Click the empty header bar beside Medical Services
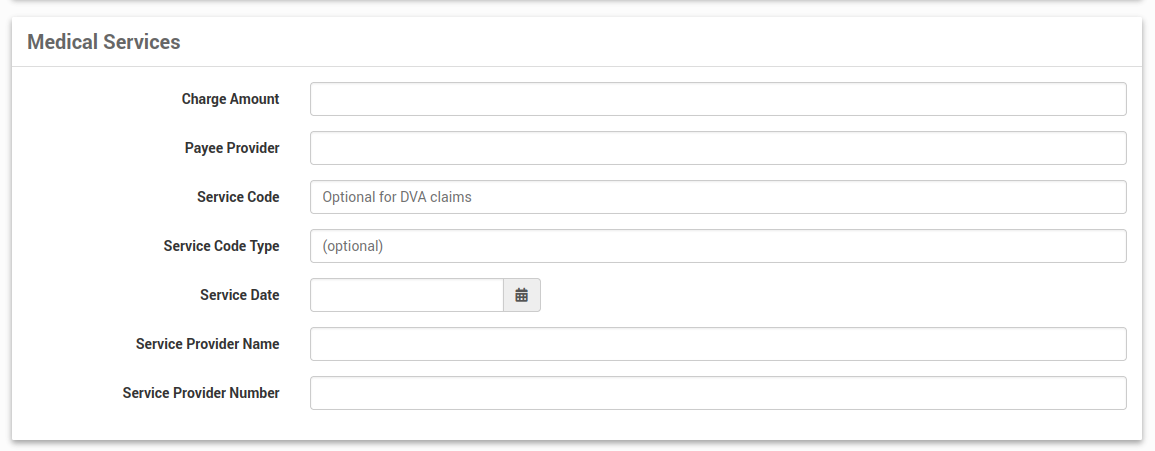 (x=650, y=42)
